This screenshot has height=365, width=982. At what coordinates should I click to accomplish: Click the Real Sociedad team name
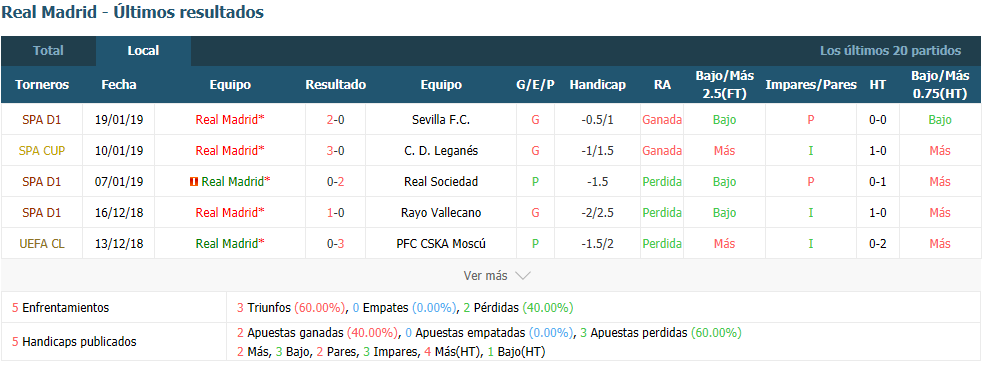pos(441,182)
